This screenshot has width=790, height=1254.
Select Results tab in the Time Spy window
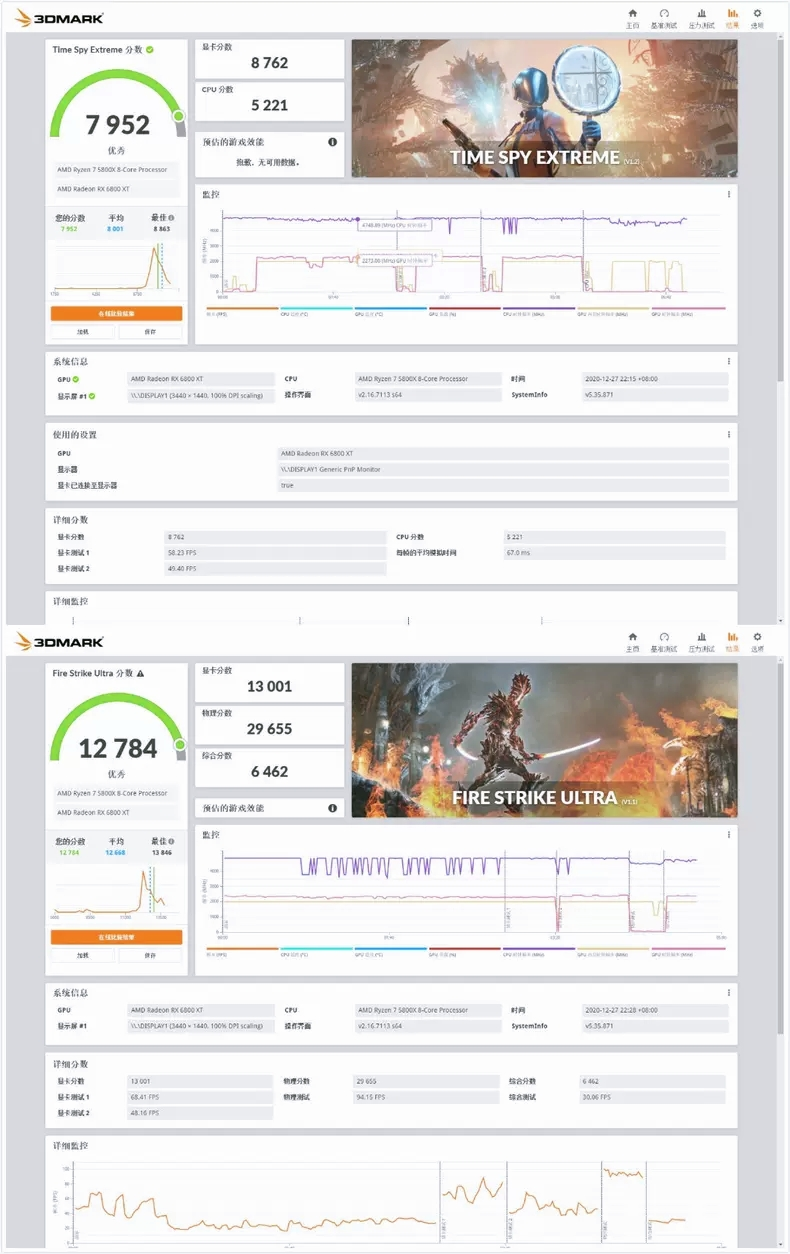pos(732,18)
